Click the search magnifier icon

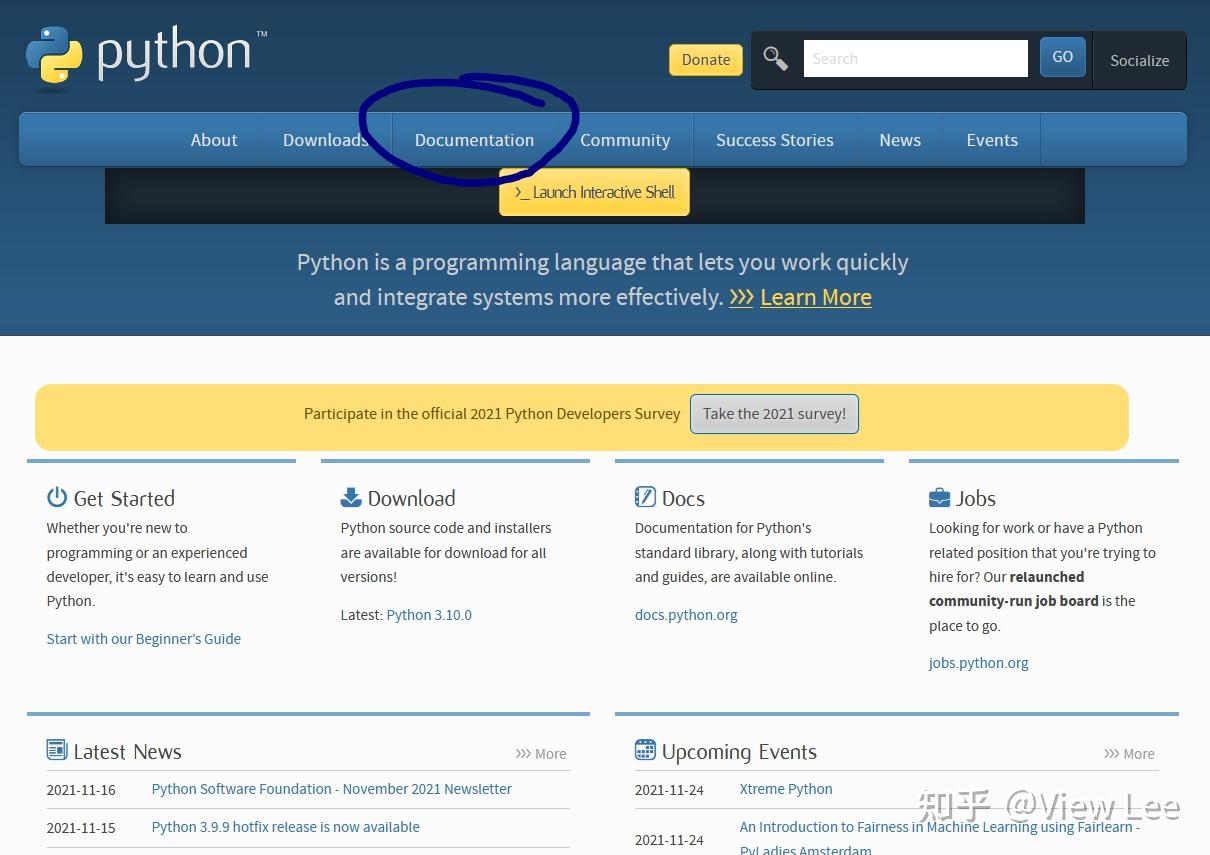click(774, 57)
